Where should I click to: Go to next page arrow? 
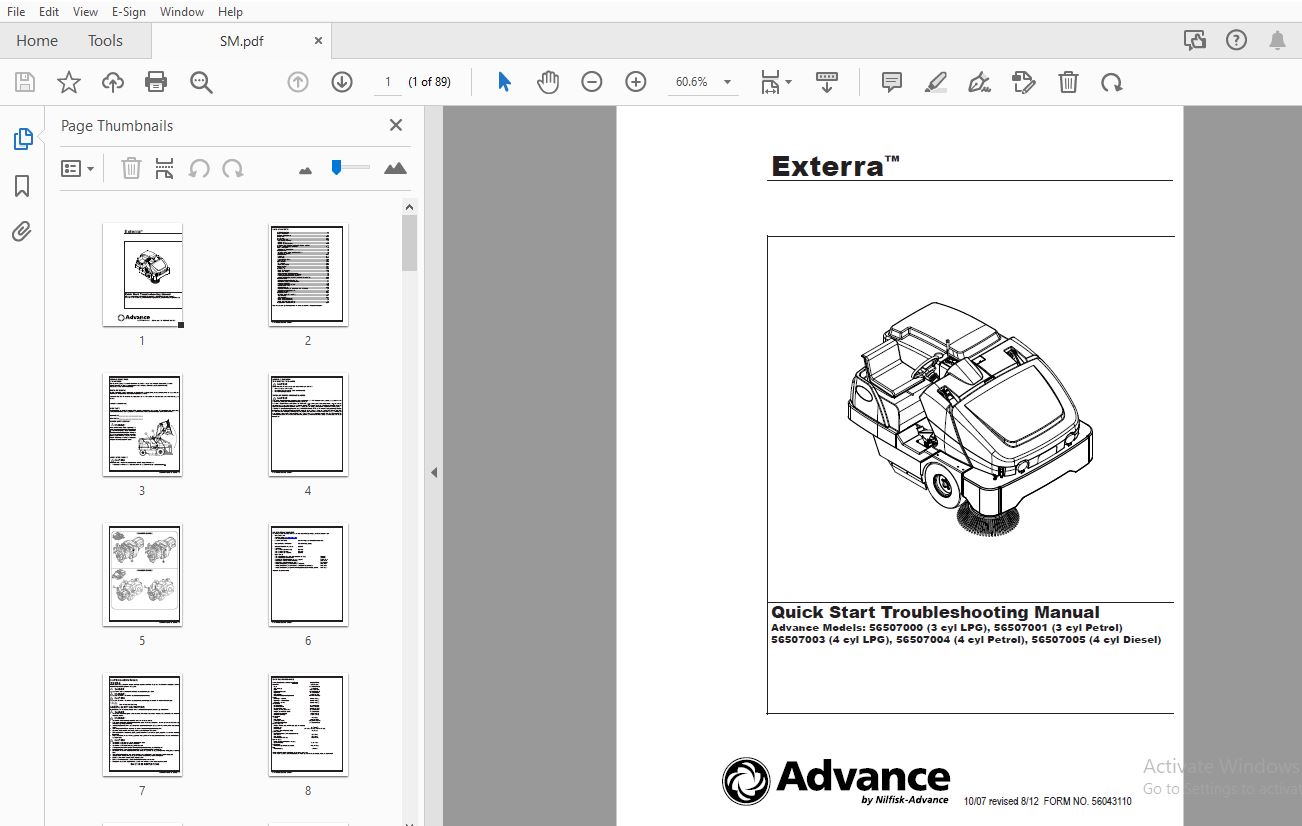point(342,82)
